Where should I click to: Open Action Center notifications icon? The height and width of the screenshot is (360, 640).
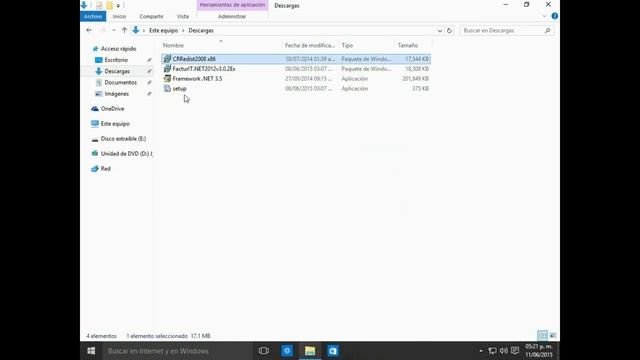click(515, 351)
